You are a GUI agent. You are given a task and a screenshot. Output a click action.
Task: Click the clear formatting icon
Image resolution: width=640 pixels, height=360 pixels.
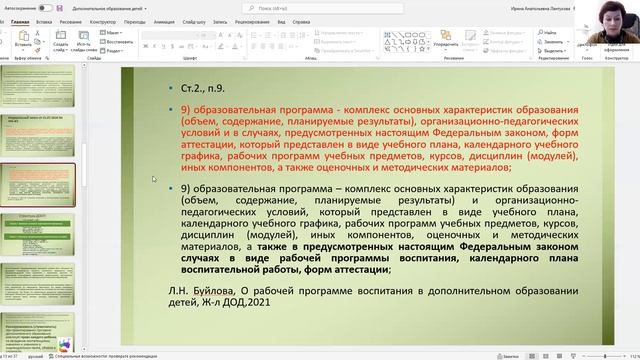click(x=240, y=36)
